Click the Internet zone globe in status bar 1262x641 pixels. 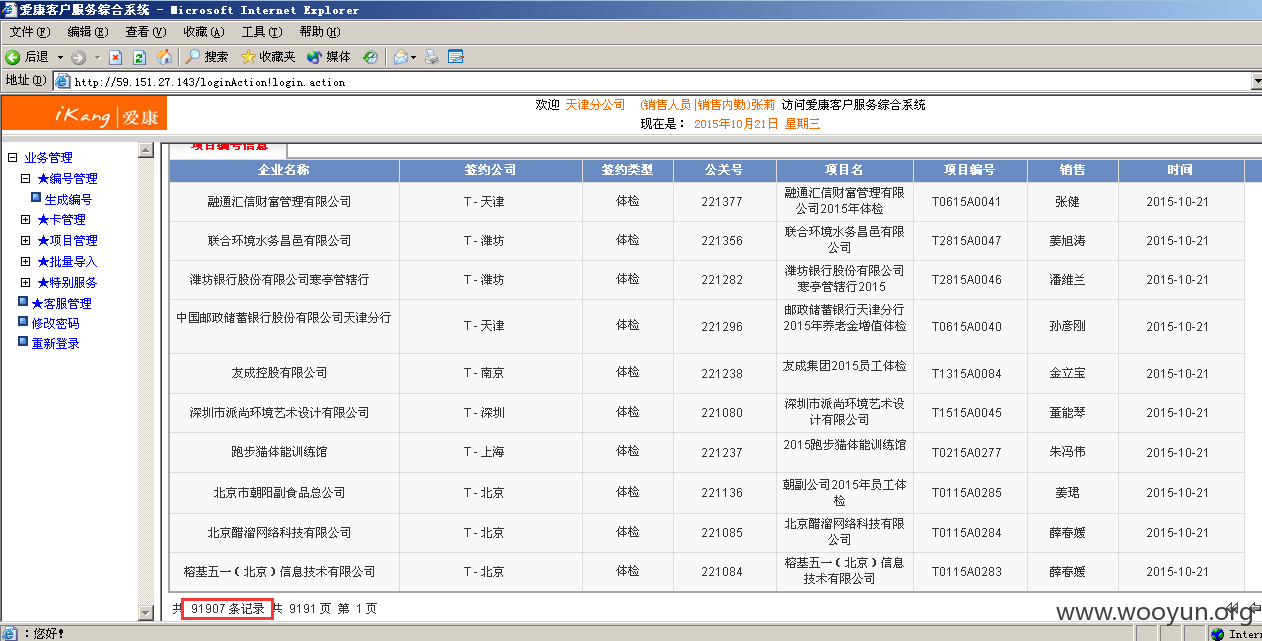coord(1217,633)
